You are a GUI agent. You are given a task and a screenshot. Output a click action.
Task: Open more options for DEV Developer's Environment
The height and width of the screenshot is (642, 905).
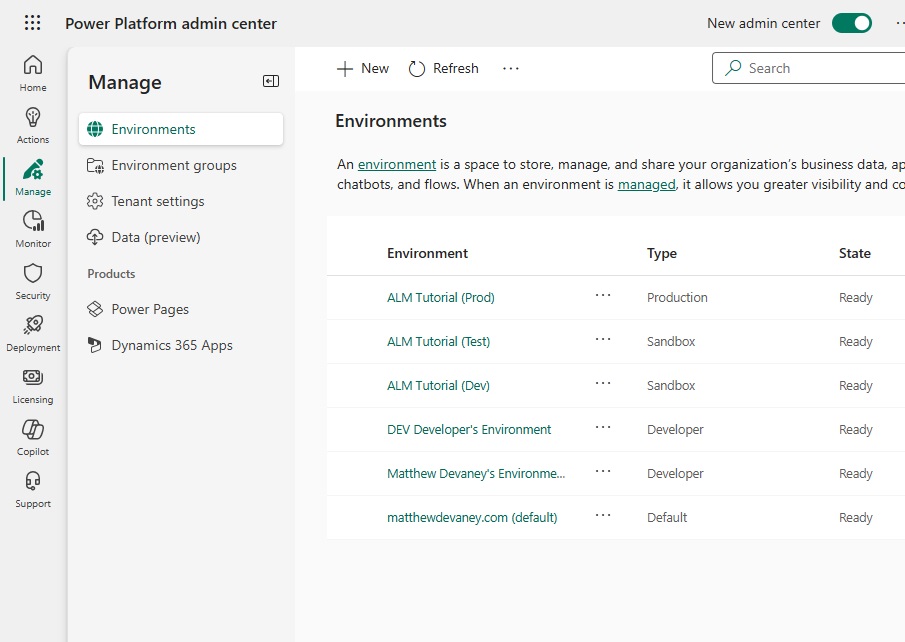click(603, 428)
